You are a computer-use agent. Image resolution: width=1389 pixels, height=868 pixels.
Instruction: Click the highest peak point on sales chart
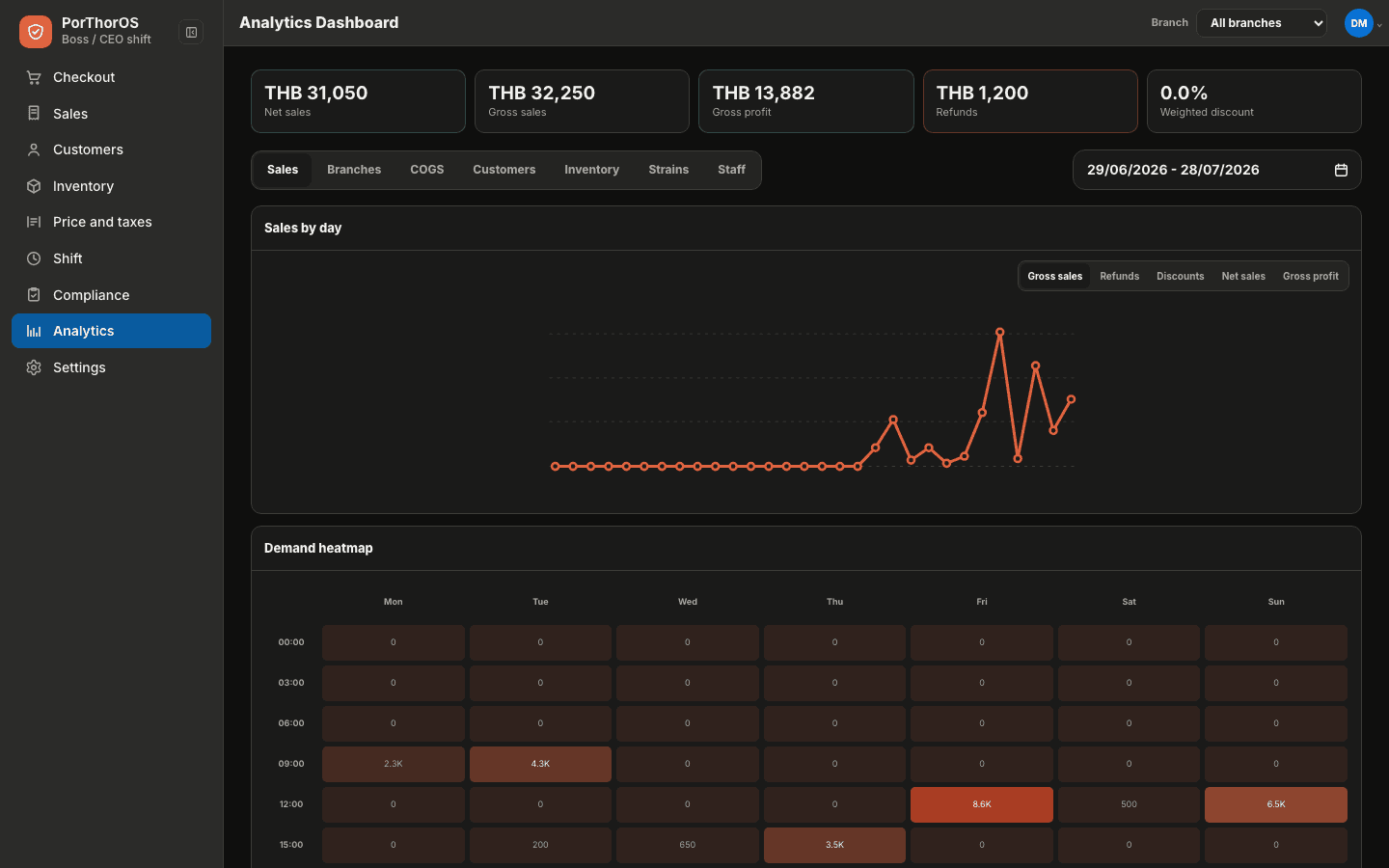pos(1000,332)
